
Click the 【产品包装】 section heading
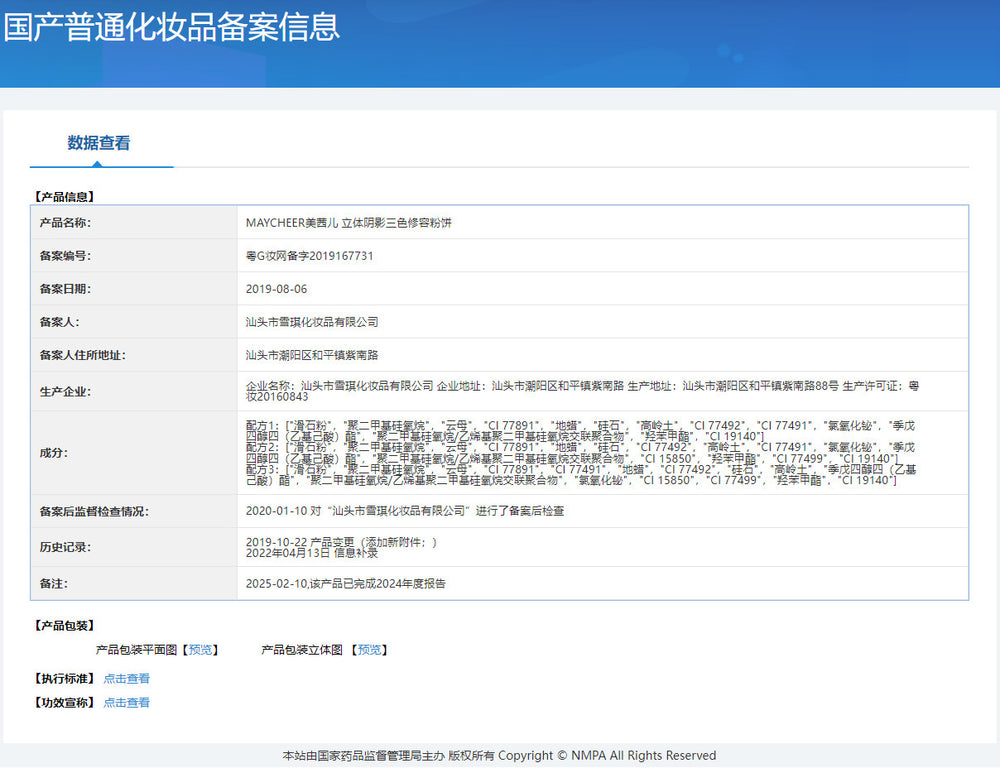(64, 626)
